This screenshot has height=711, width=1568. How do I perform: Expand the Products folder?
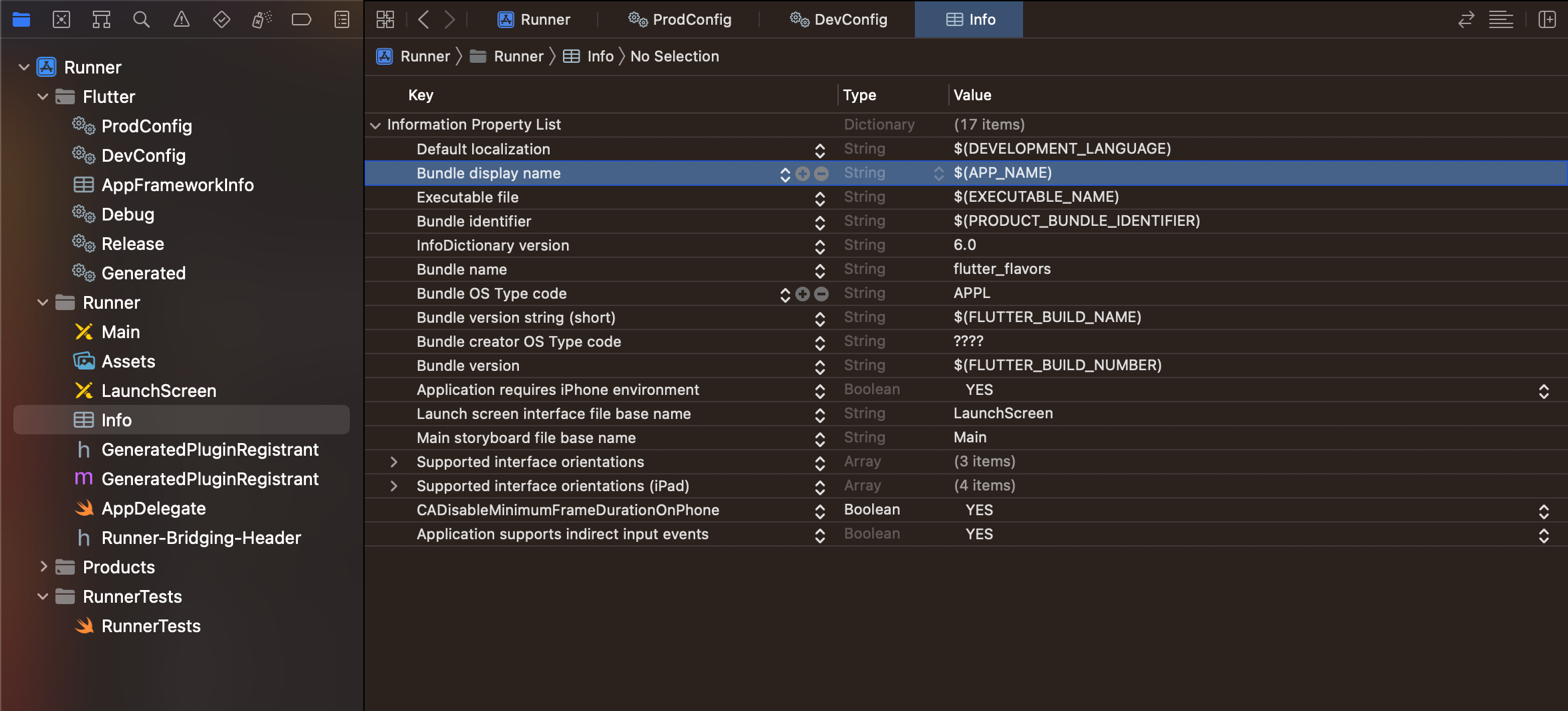click(43, 567)
